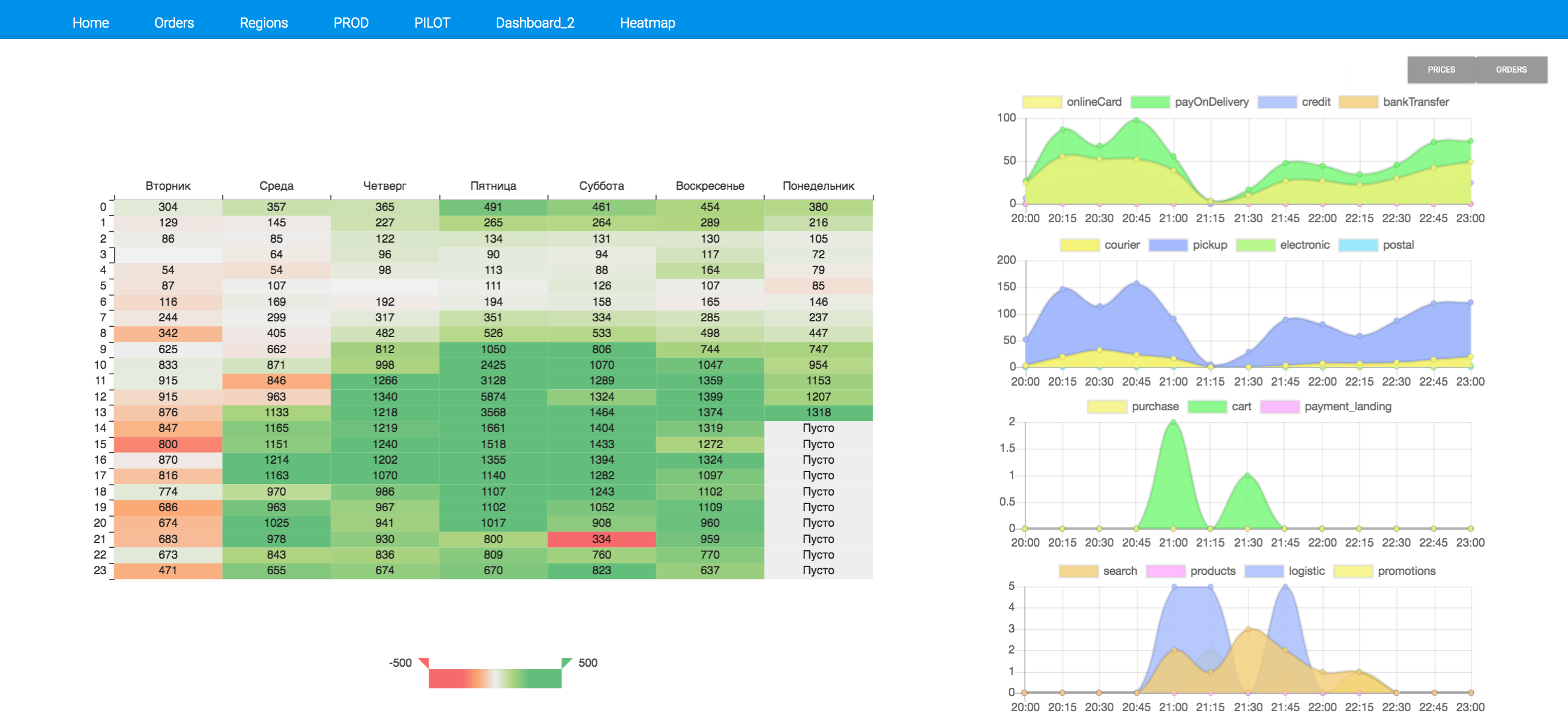The image size is (1568, 722).
Task: Go to the Dashboard_2 page
Action: 534,23
